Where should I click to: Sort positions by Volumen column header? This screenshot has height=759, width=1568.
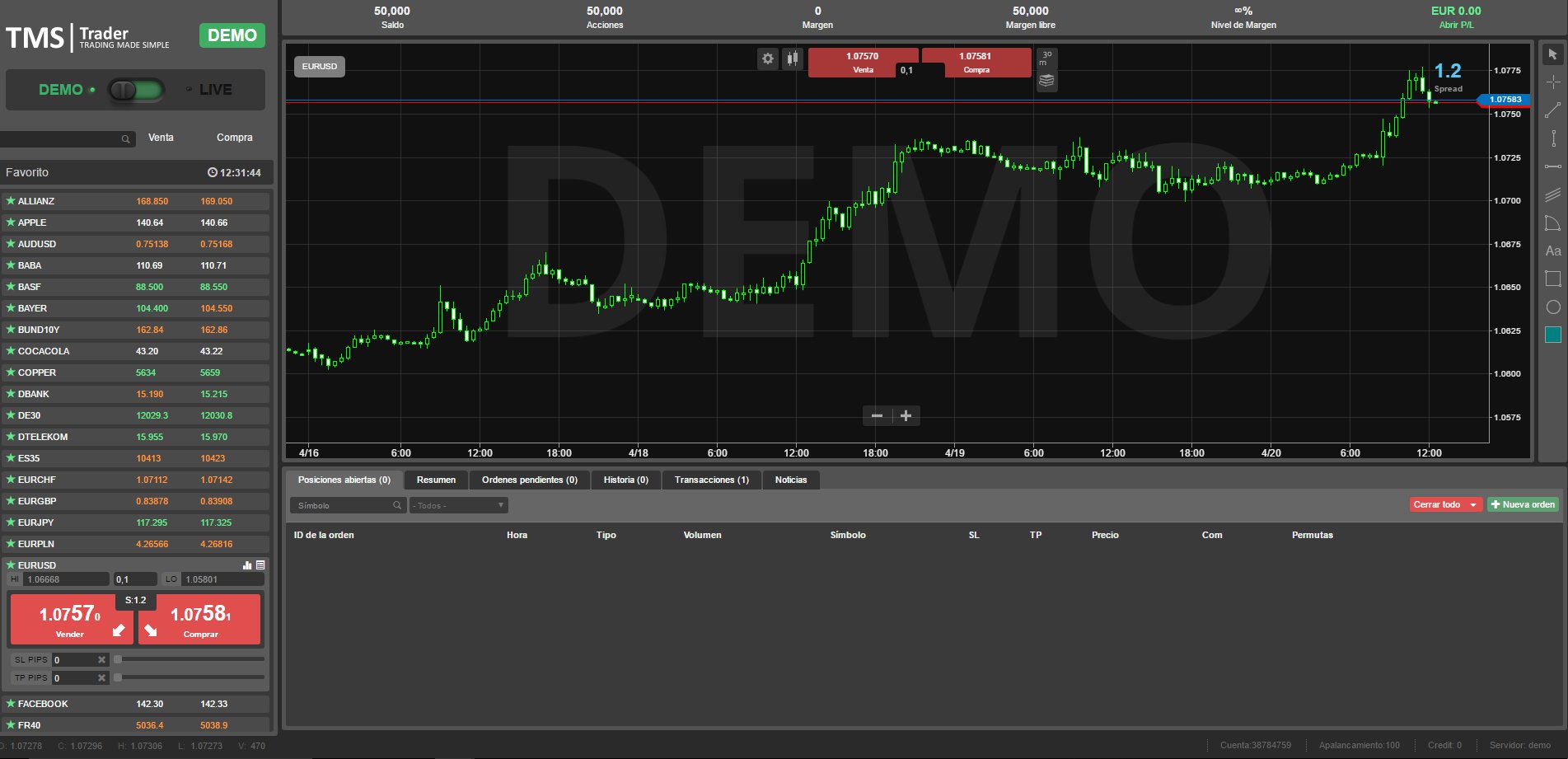pyautogui.click(x=702, y=535)
